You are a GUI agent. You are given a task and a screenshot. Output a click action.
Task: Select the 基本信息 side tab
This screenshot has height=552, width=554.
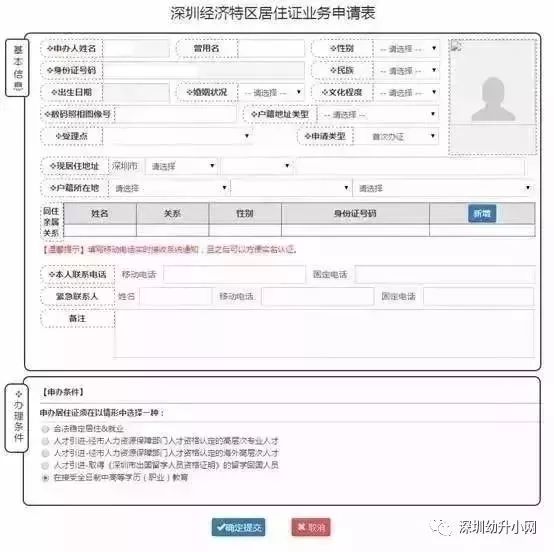[17, 67]
